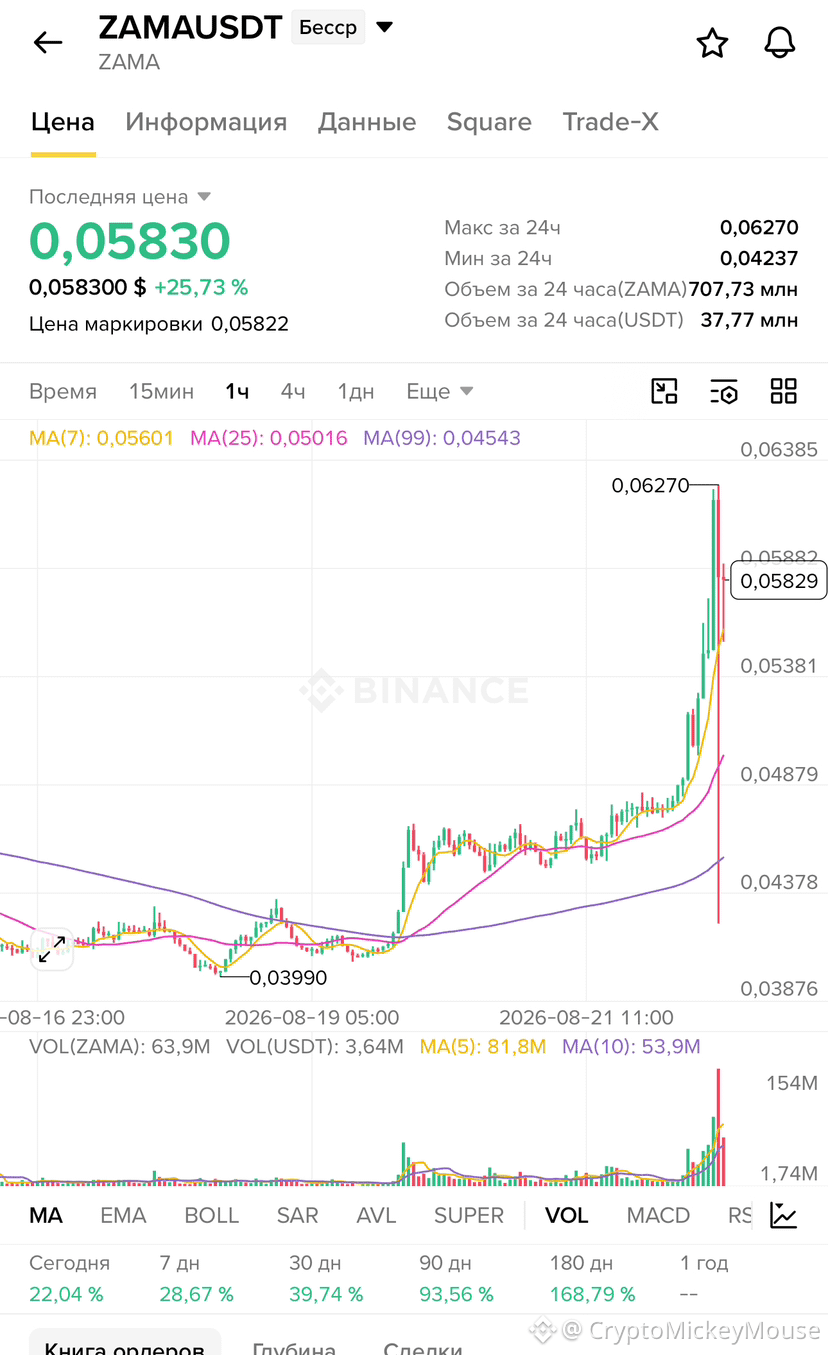Toggle the SUPER indicator

coord(469,1215)
